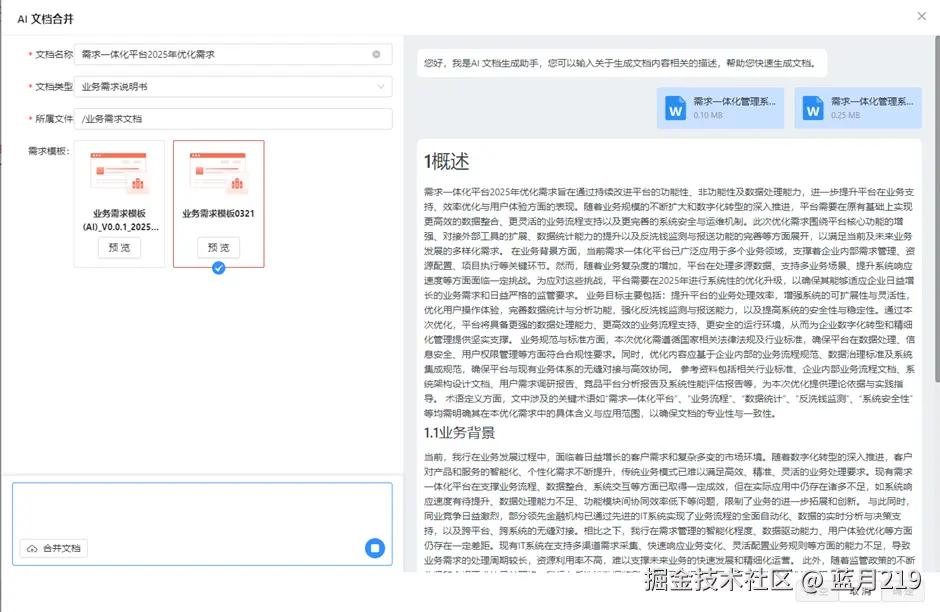The width and height of the screenshot is (940, 612).
Task: Open the 0.25 MB Word attachment
Action: (x=858, y=108)
